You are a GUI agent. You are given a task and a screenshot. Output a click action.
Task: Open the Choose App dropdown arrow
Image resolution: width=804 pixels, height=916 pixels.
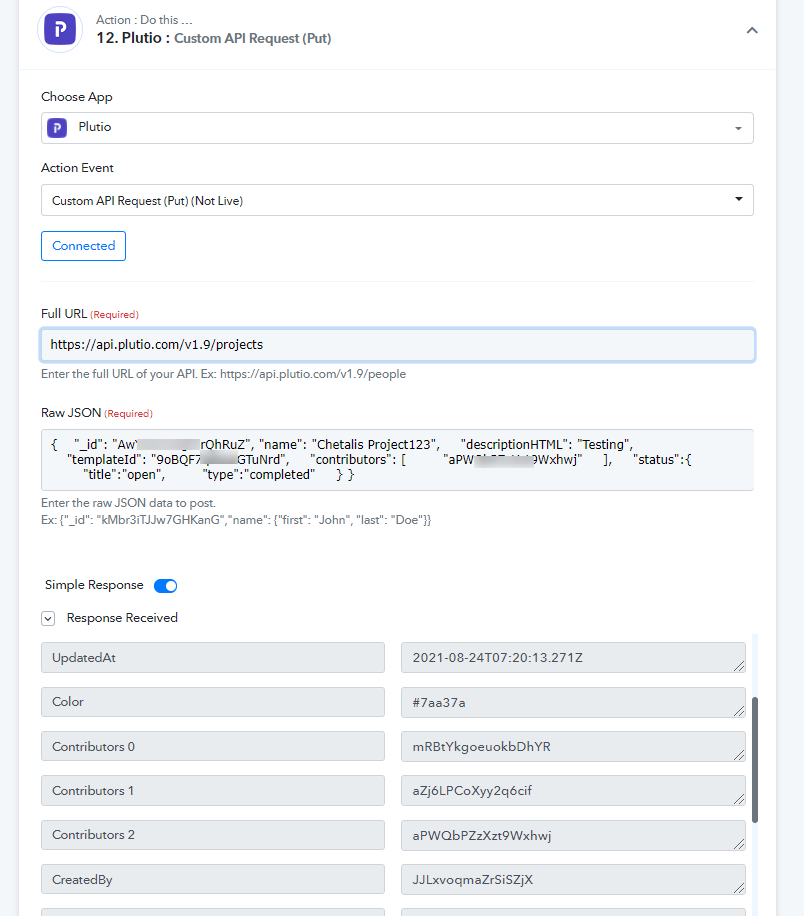(x=739, y=128)
